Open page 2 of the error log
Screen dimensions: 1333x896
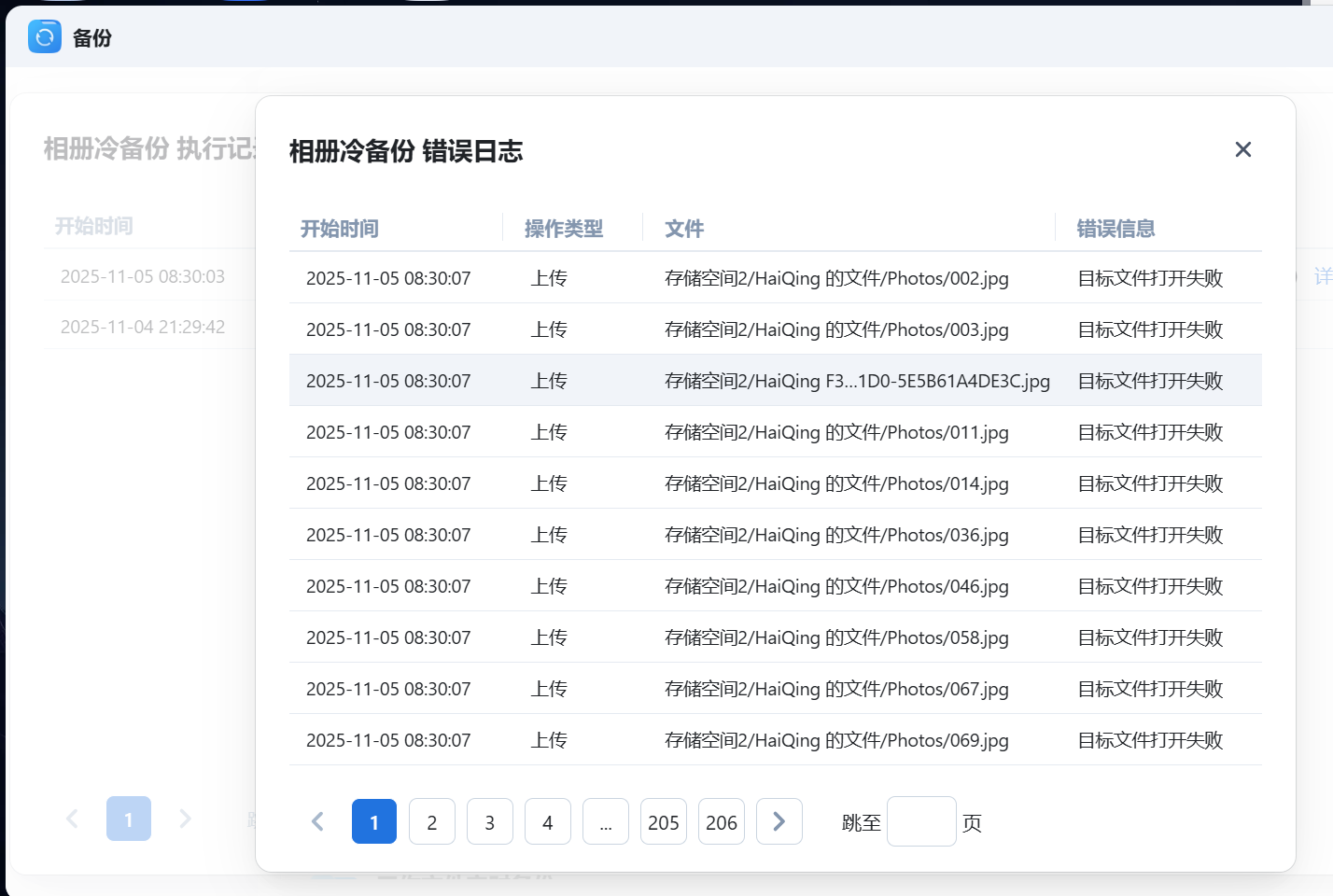(431, 821)
